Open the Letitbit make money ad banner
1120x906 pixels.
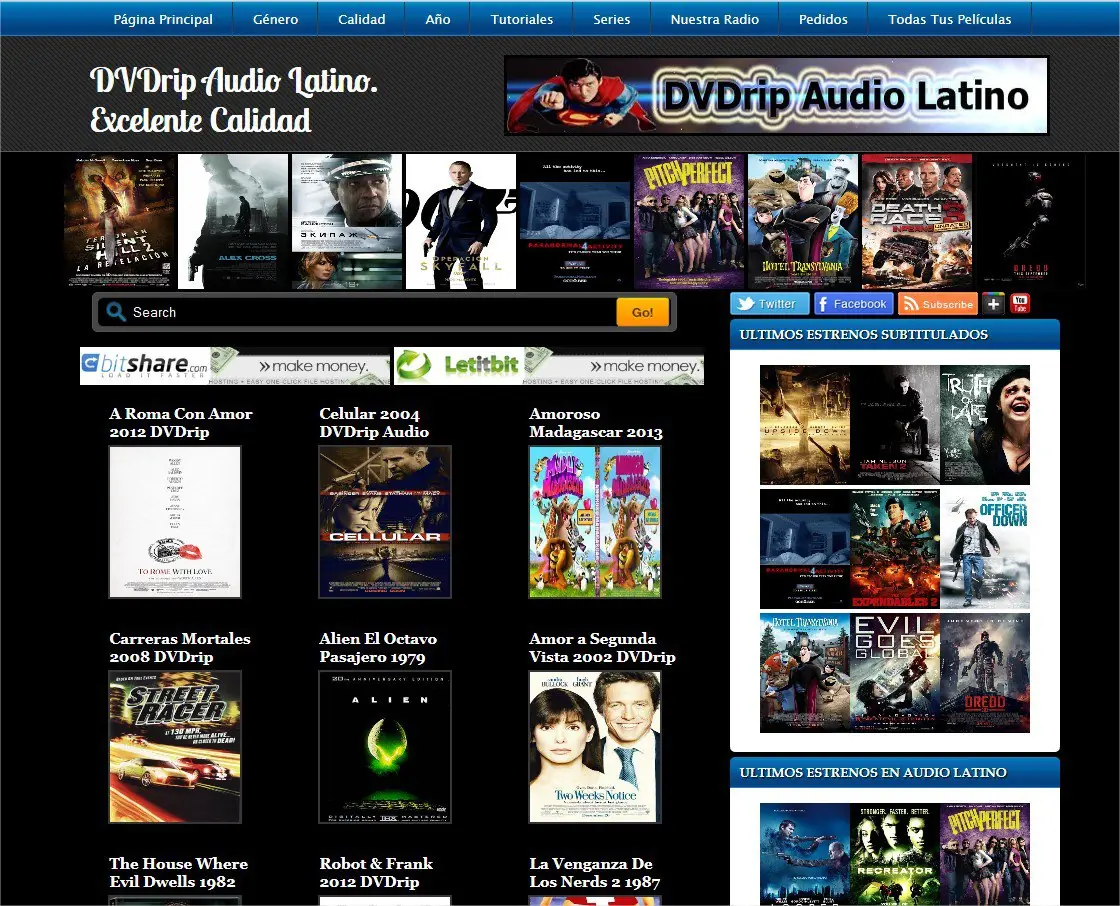[549, 366]
